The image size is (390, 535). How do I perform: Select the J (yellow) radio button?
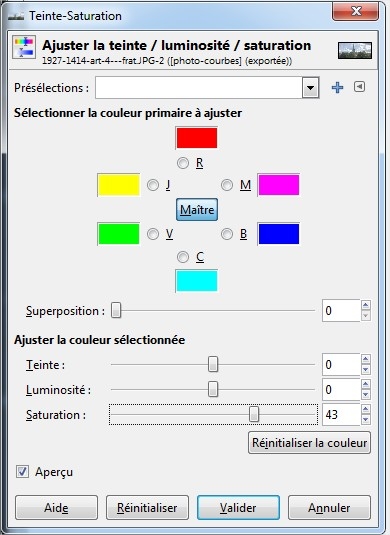(x=153, y=185)
